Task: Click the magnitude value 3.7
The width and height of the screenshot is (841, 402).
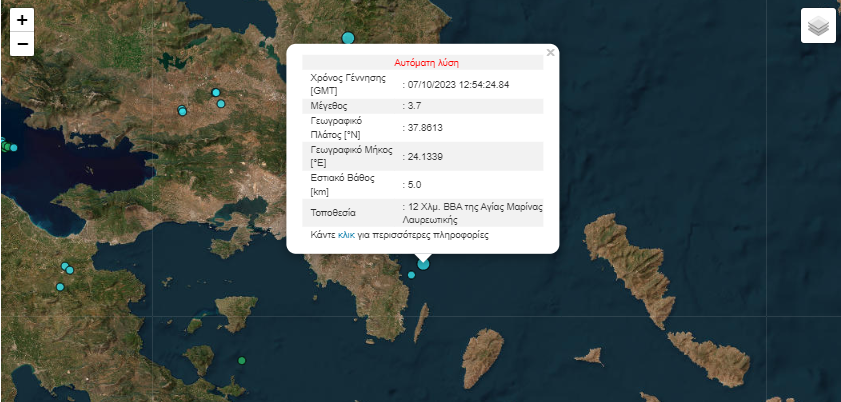Action: [417, 105]
